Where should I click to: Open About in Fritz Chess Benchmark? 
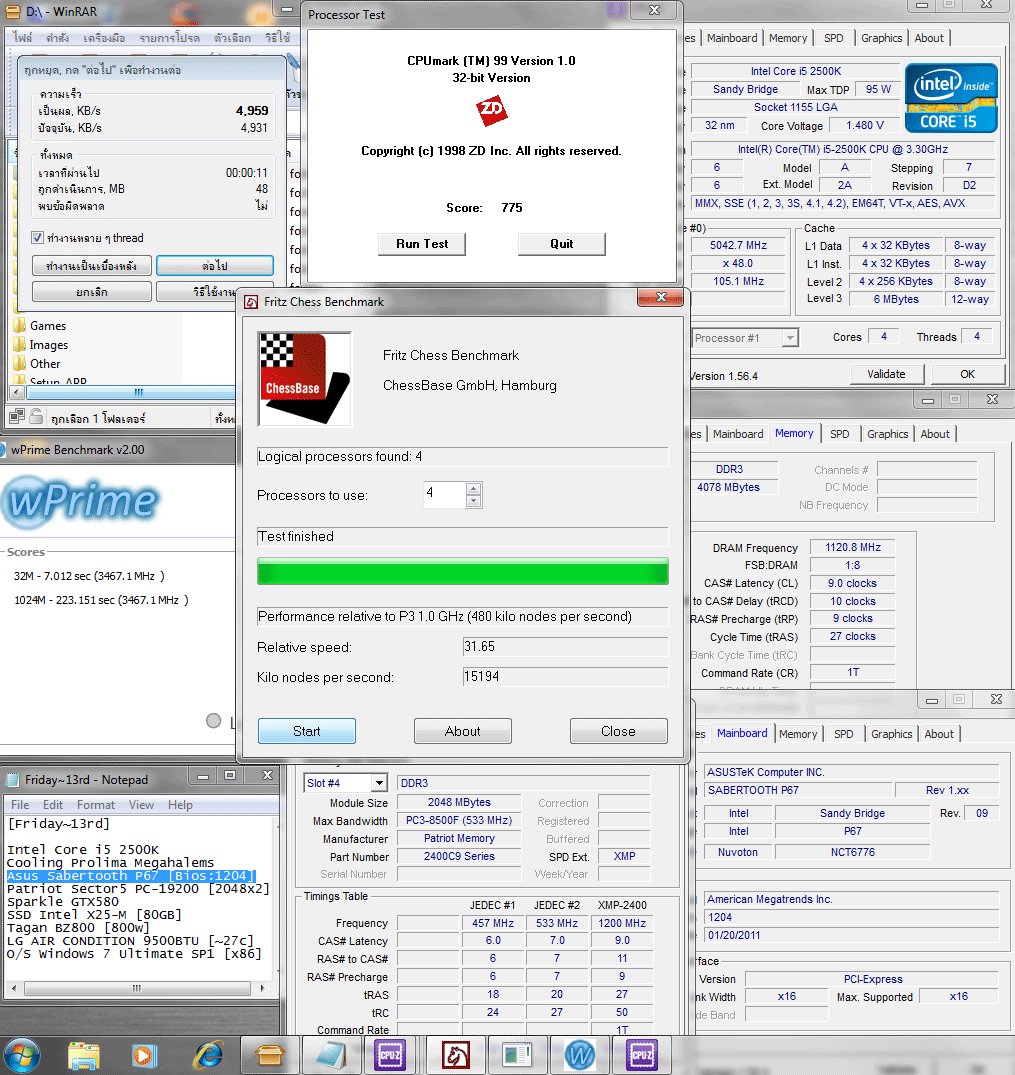[463, 731]
